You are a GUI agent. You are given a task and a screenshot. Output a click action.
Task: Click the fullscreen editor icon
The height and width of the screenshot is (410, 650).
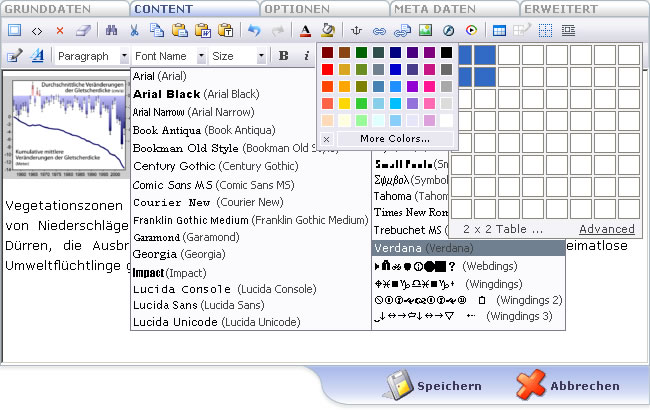14,30
